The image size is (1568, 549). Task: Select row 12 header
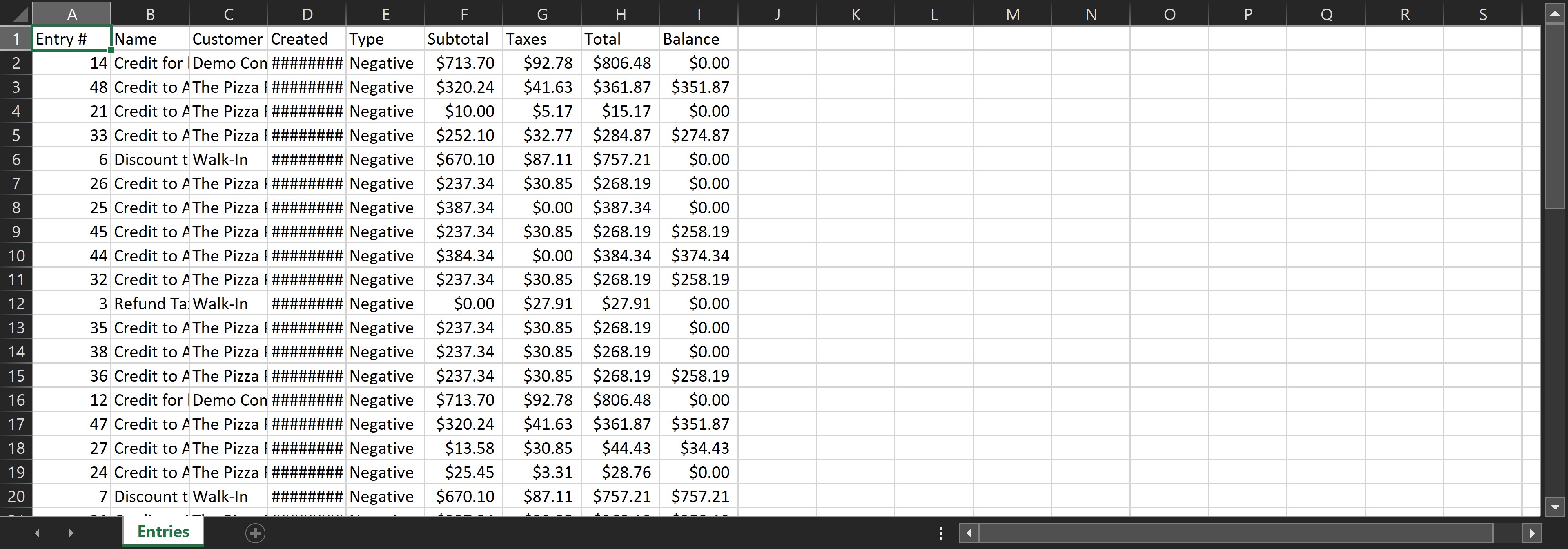pyautogui.click(x=16, y=304)
